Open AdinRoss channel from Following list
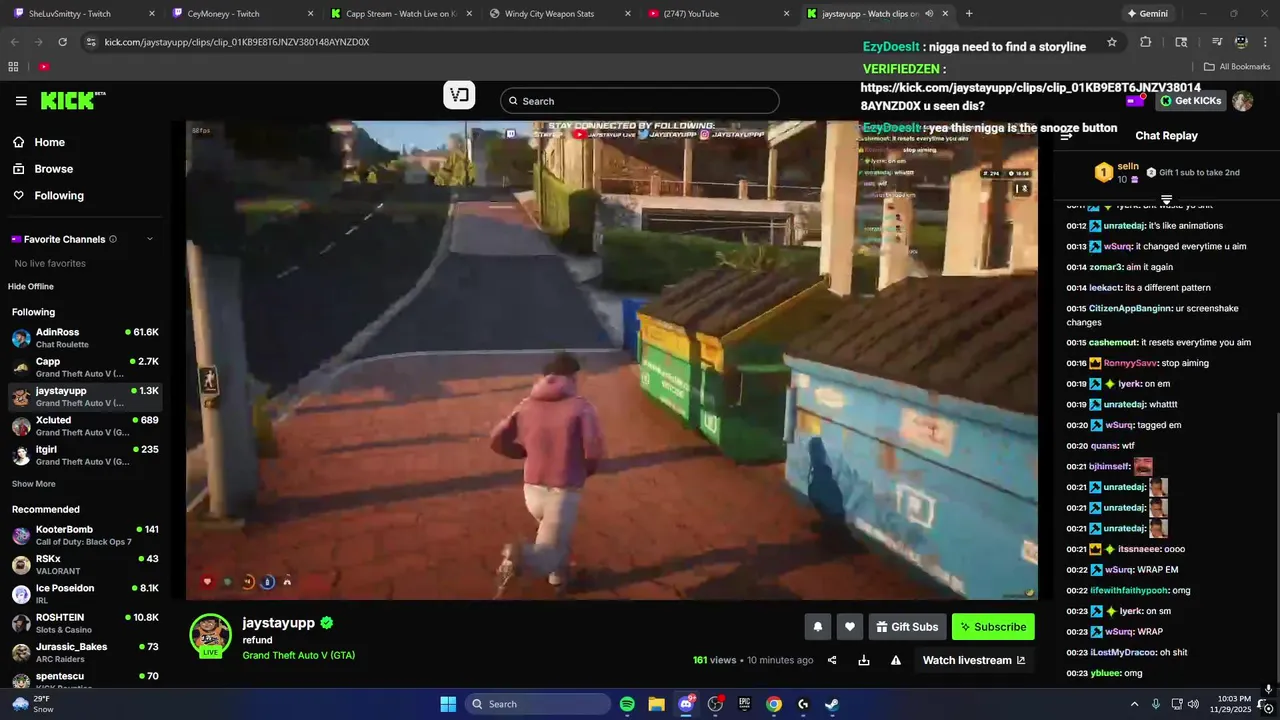The image size is (1280, 720). click(x=84, y=338)
